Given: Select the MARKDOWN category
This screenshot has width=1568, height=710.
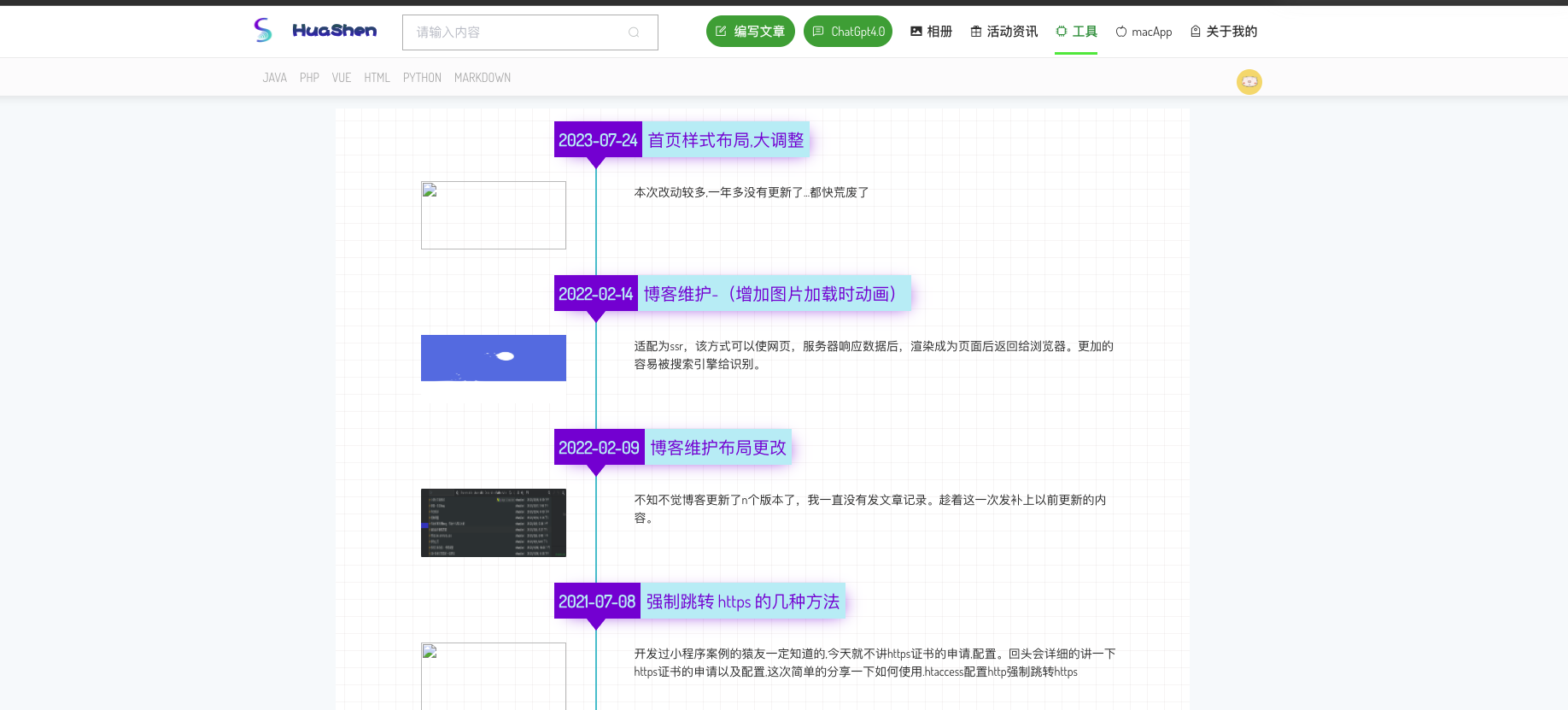Looking at the screenshot, I should pos(483,78).
